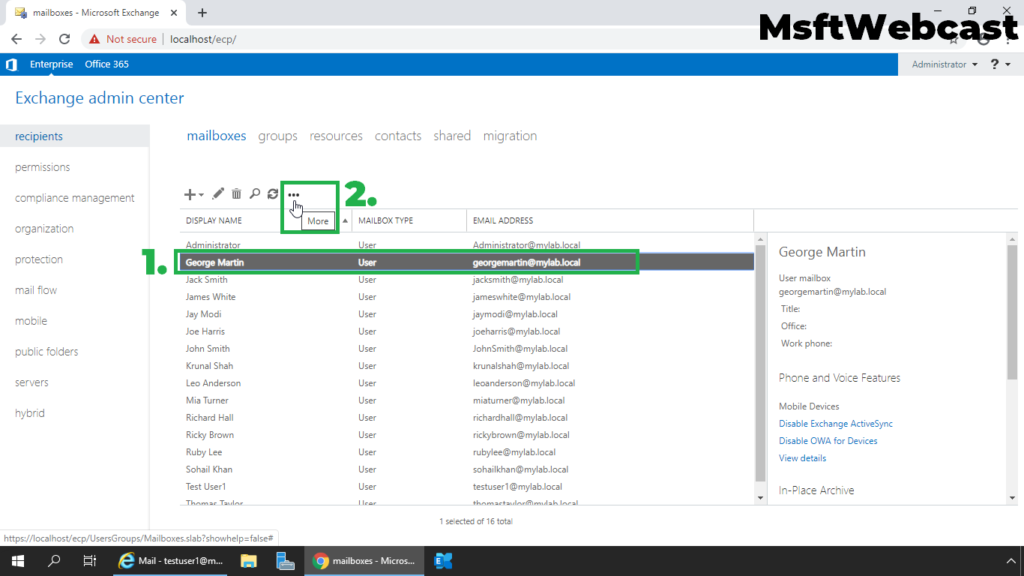Viewport: 1024px width, 576px height.
Task: Click the Not secure warning icon
Action: click(95, 39)
